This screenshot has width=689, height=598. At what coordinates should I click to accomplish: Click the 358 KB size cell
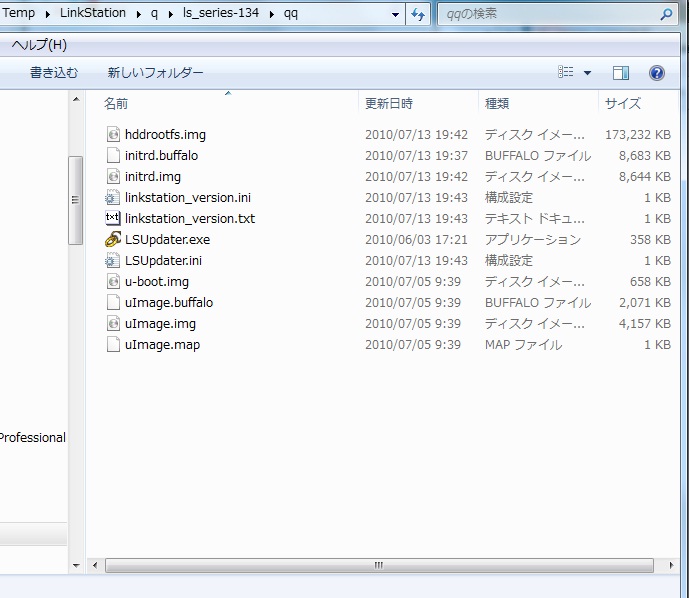pyautogui.click(x=650, y=239)
